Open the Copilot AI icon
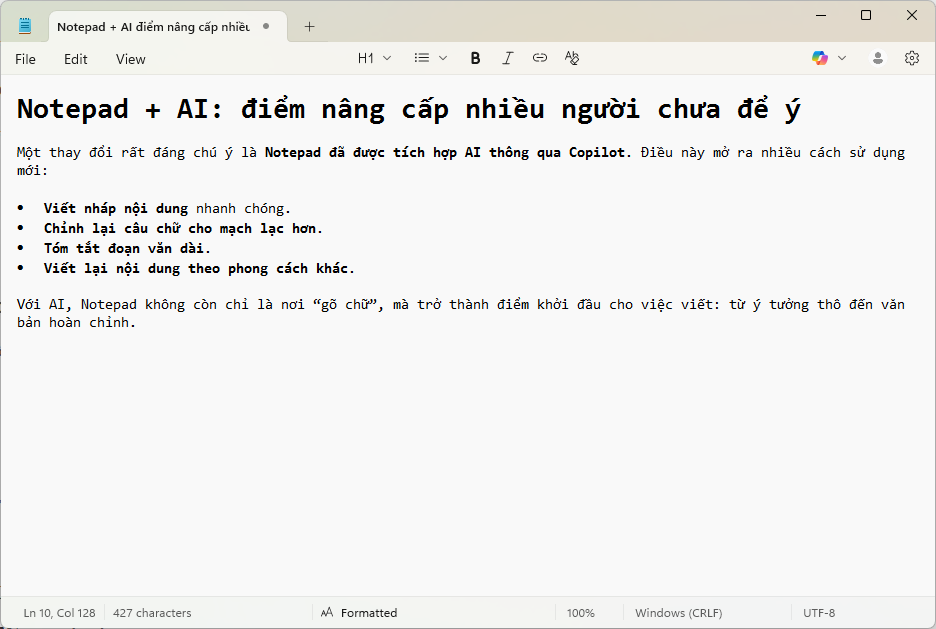The image size is (936, 629). click(820, 58)
